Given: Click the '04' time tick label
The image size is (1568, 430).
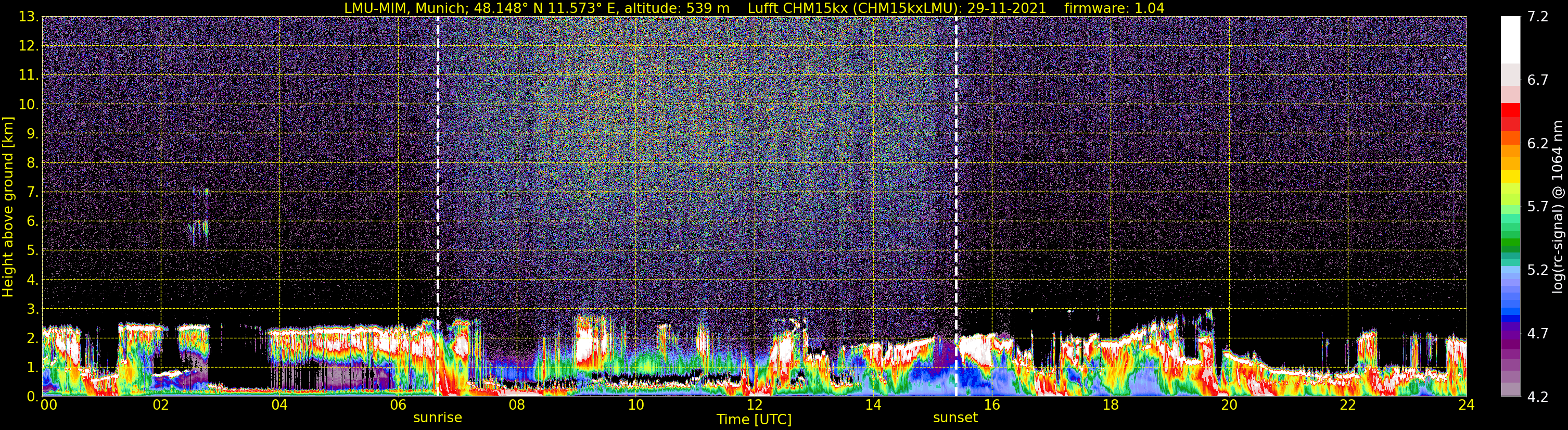Looking at the screenshot, I should [279, 406].
